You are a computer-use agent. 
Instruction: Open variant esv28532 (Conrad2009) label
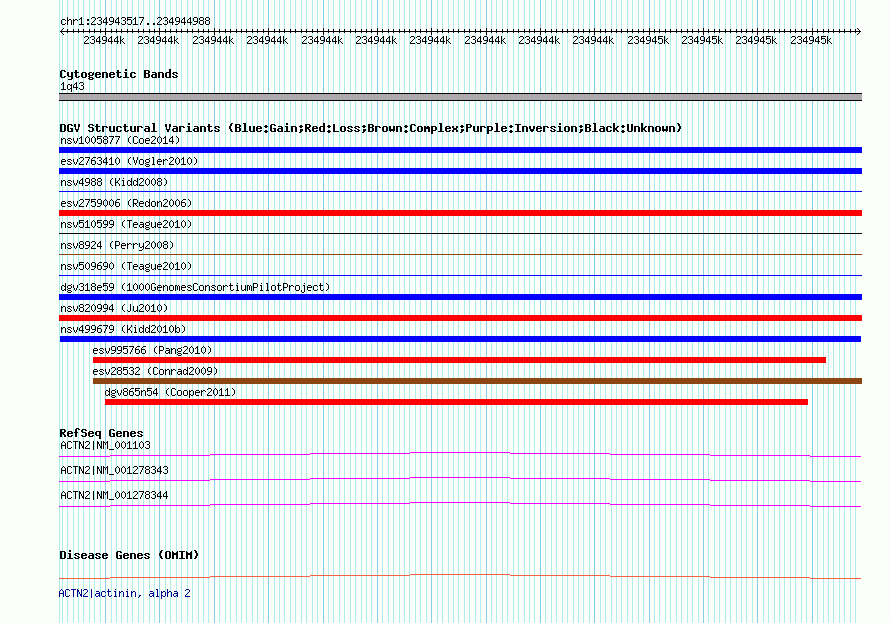pyautogui.click(x=155, y=371)
